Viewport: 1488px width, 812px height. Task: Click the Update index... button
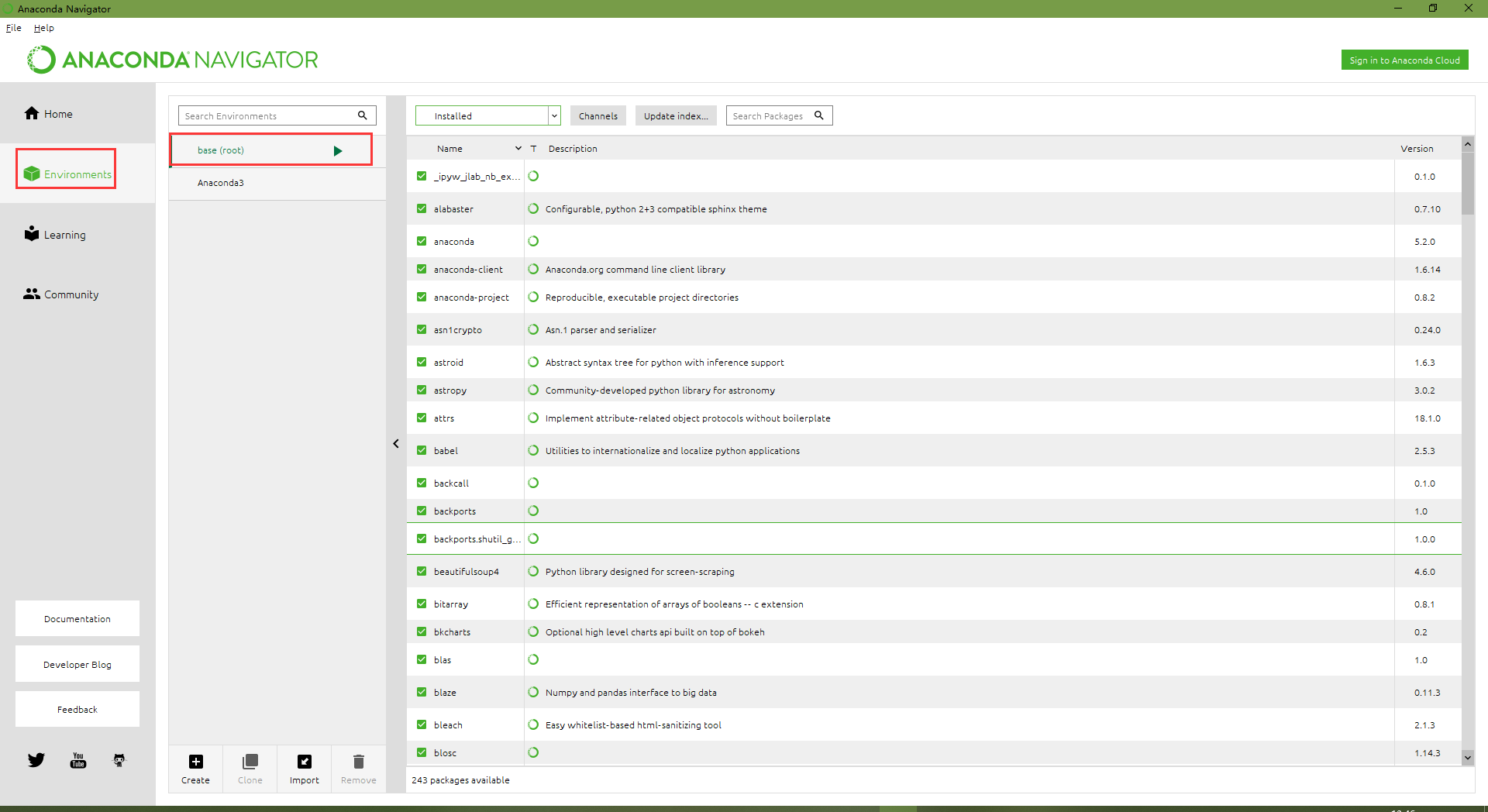[x=676, y=115]
